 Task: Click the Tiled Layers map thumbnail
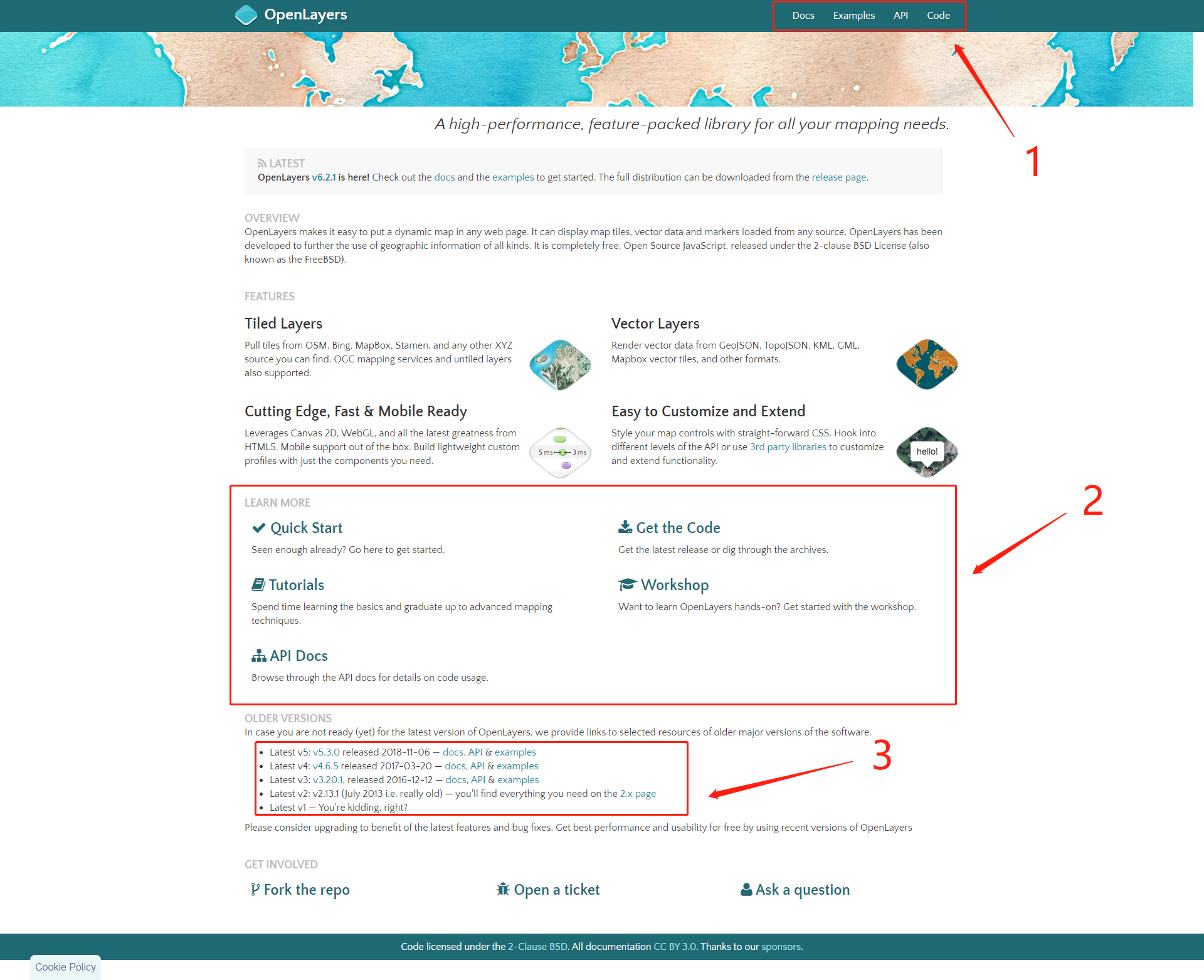tap(560, 364)
